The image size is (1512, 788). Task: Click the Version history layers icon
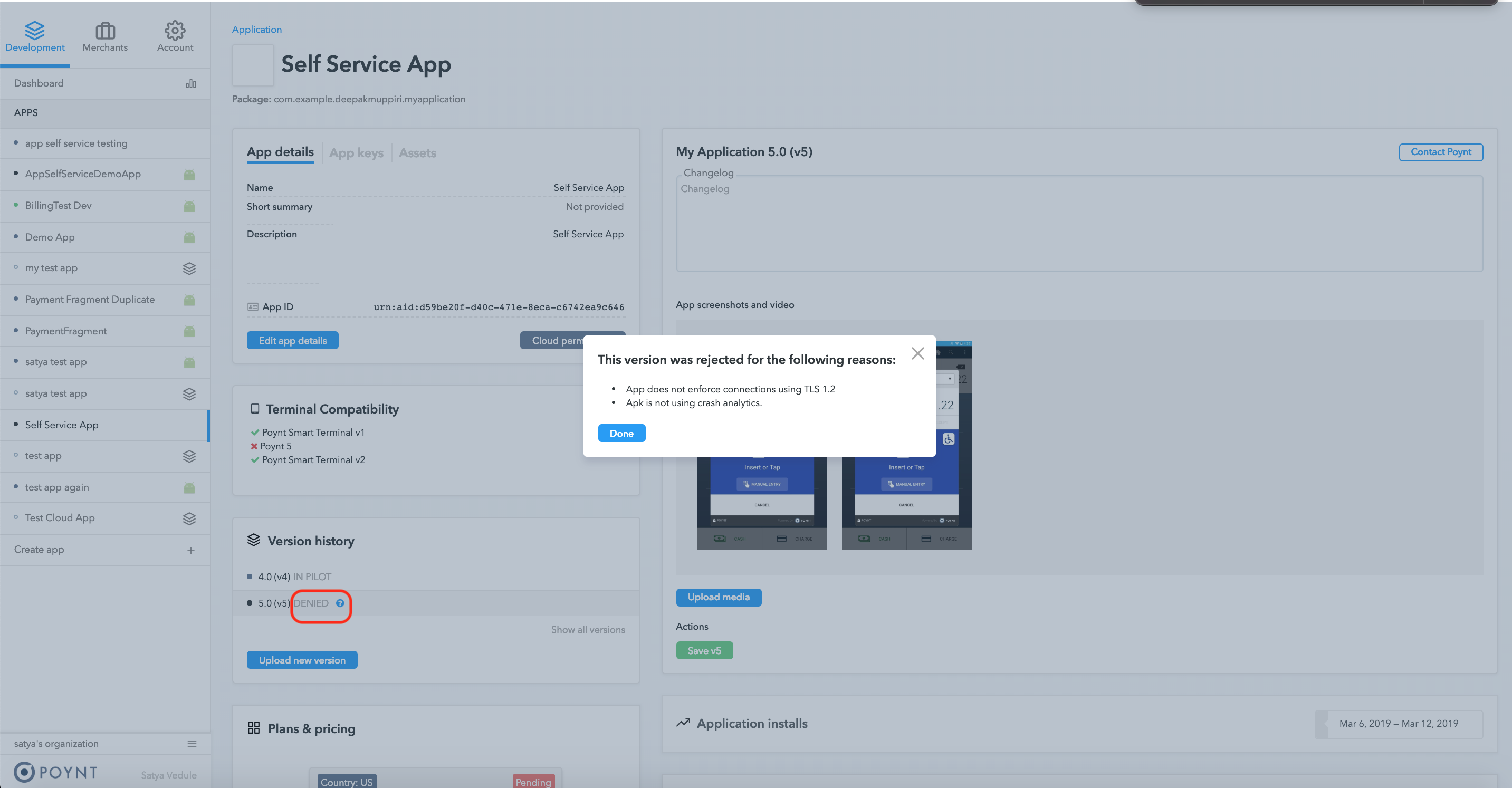(254, 540)
